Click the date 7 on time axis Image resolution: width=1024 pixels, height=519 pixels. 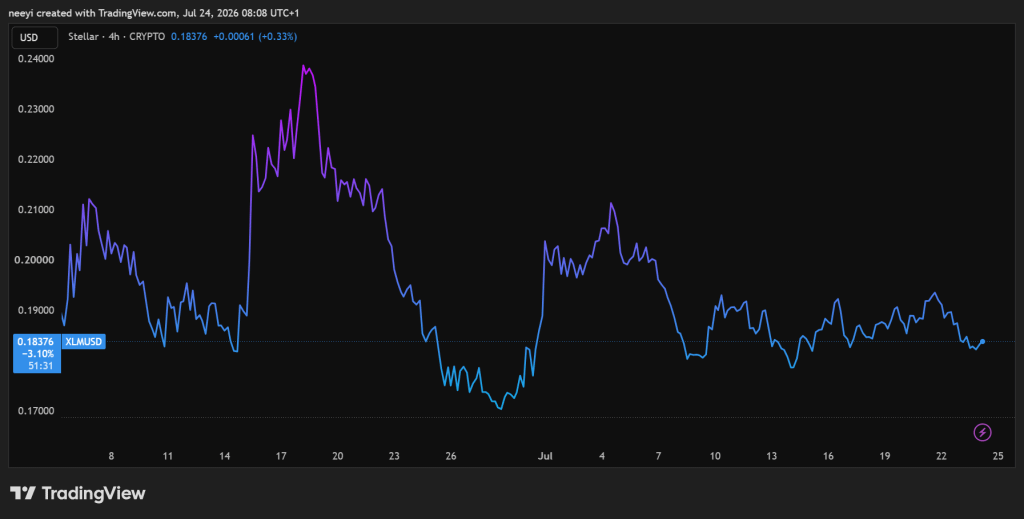point(658,456)
